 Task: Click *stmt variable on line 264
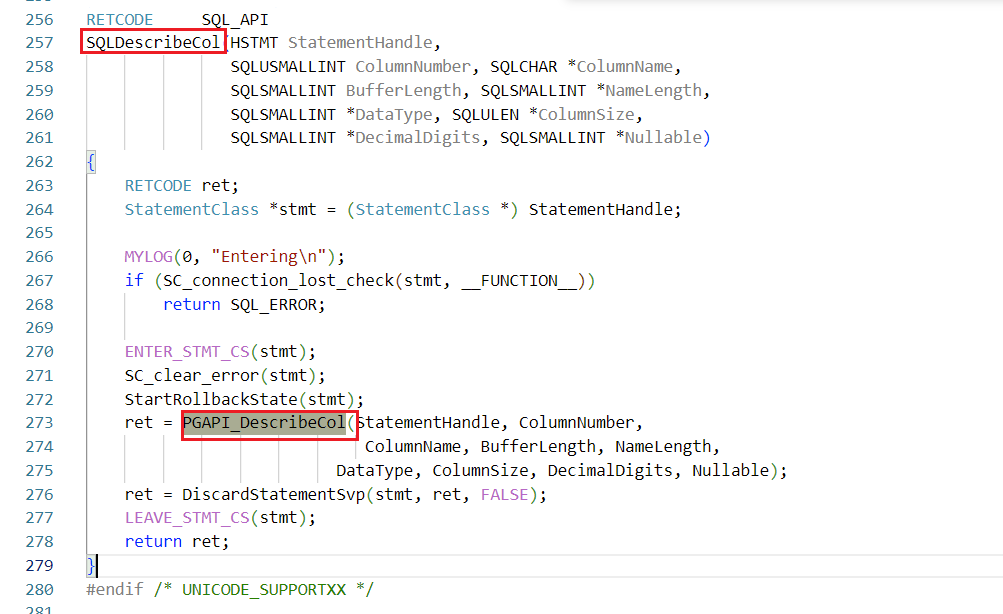[x=292, y=209]
